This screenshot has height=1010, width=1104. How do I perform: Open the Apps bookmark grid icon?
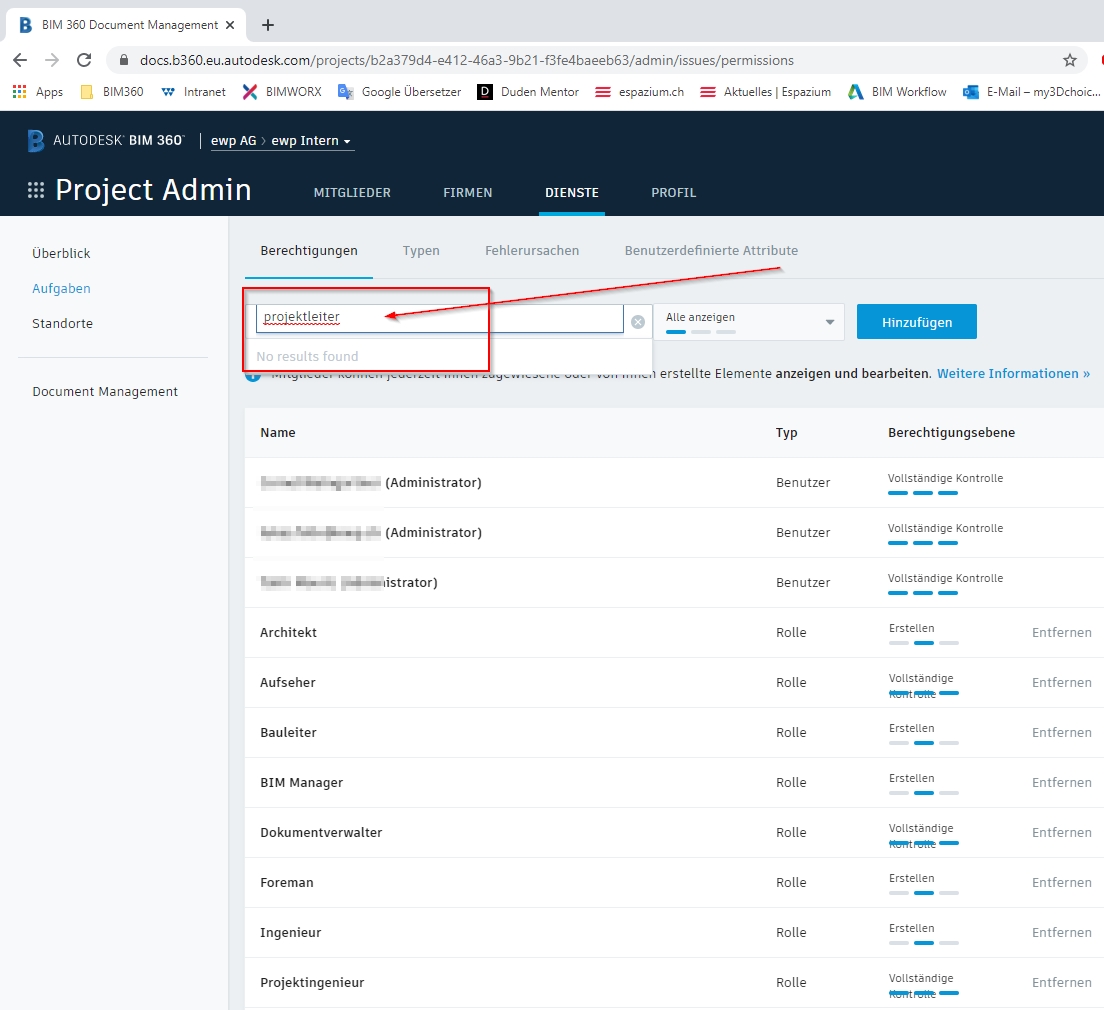(20, 92)
